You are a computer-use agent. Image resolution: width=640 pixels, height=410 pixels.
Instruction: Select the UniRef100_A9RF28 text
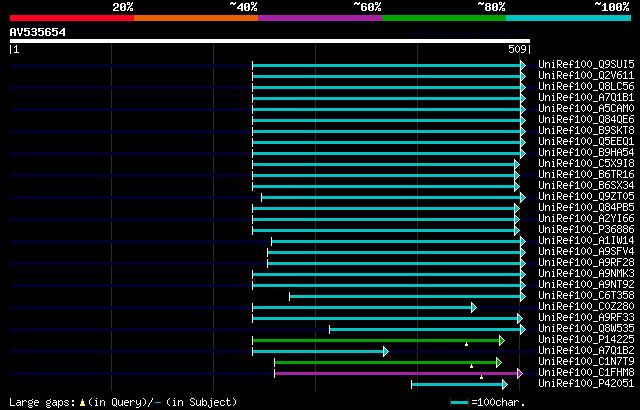pyautogui.click(x=586, y=263)
